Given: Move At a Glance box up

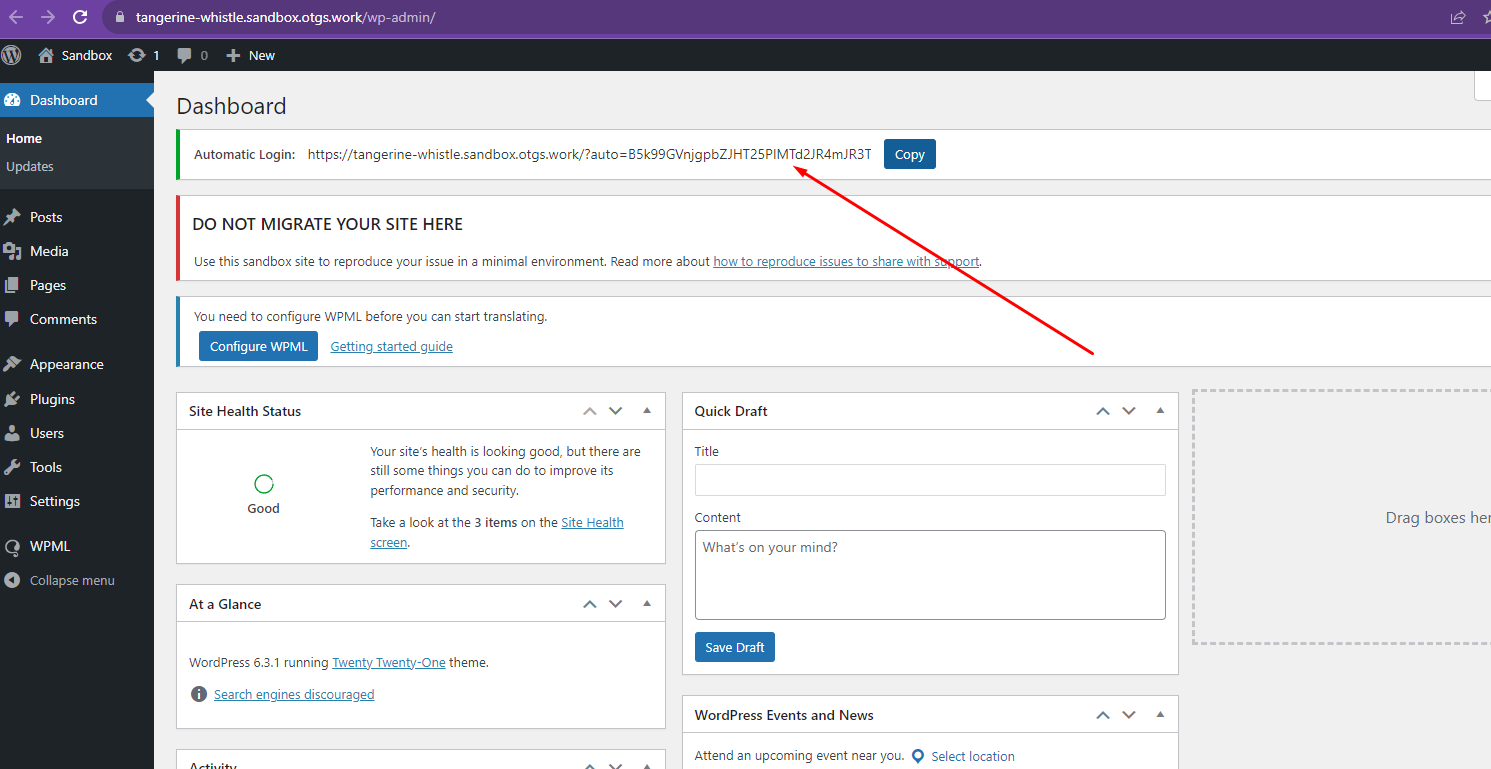Looking at the screenshot, I should [x=590, y=604].
